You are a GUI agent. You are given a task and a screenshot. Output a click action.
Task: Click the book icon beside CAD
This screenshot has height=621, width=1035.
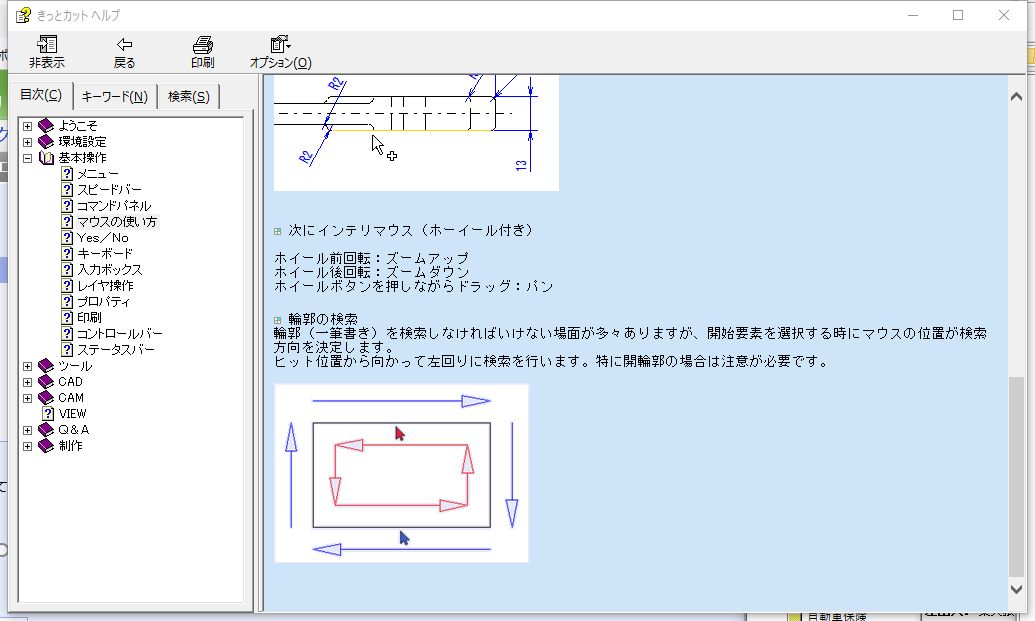(x=46, y=381)
